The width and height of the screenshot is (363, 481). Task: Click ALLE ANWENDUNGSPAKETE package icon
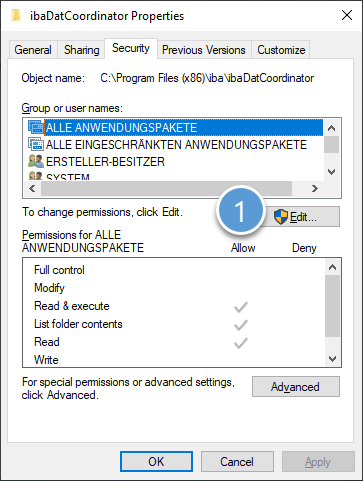point(36,128)
